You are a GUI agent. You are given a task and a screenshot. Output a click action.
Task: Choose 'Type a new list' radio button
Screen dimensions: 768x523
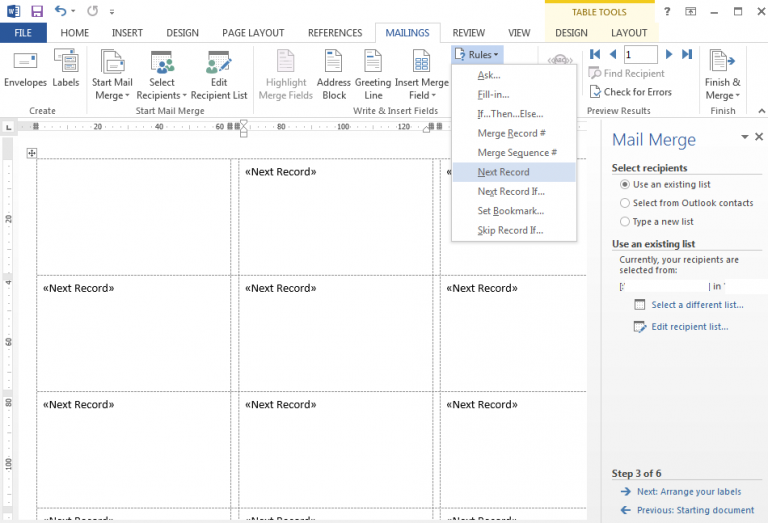625,221
